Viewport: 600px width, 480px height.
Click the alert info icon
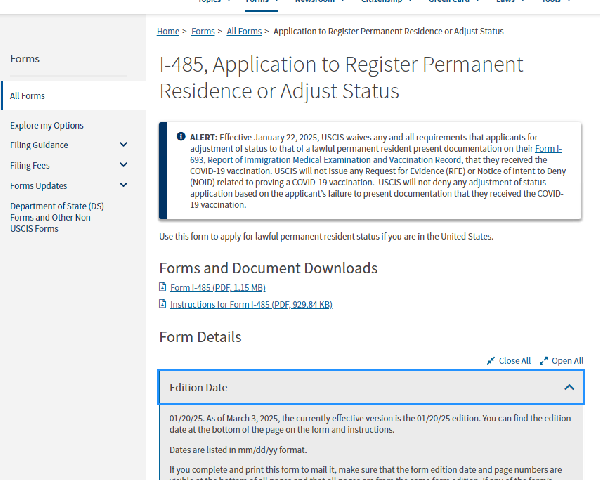tap(181, 136)
